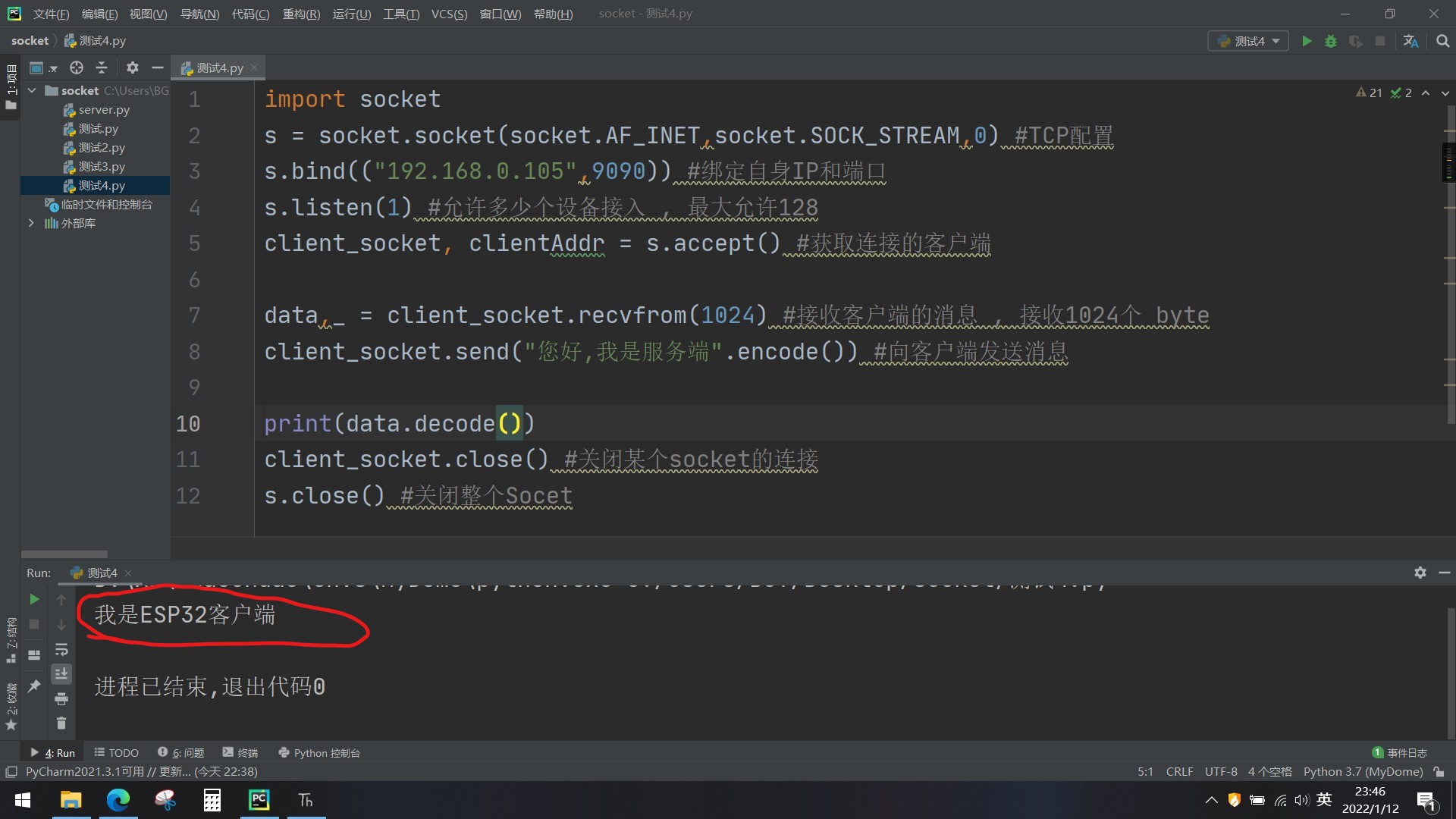This screenshot has width=1456, height=819.
Task: Click the Debug bug icon
Action: pyautogui.click(x=1331, y=41)
